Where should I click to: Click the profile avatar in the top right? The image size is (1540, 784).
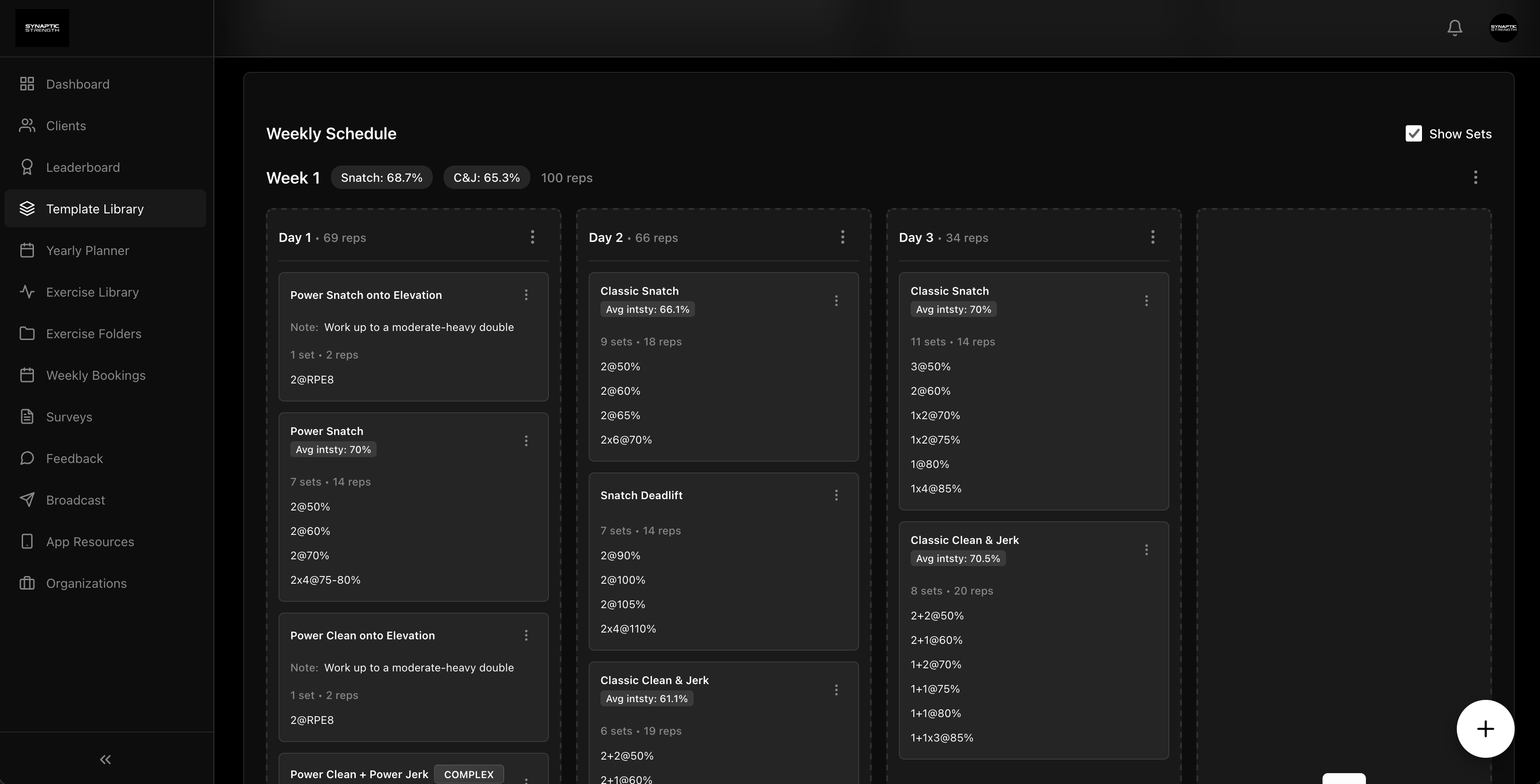tap(1504, 28)
